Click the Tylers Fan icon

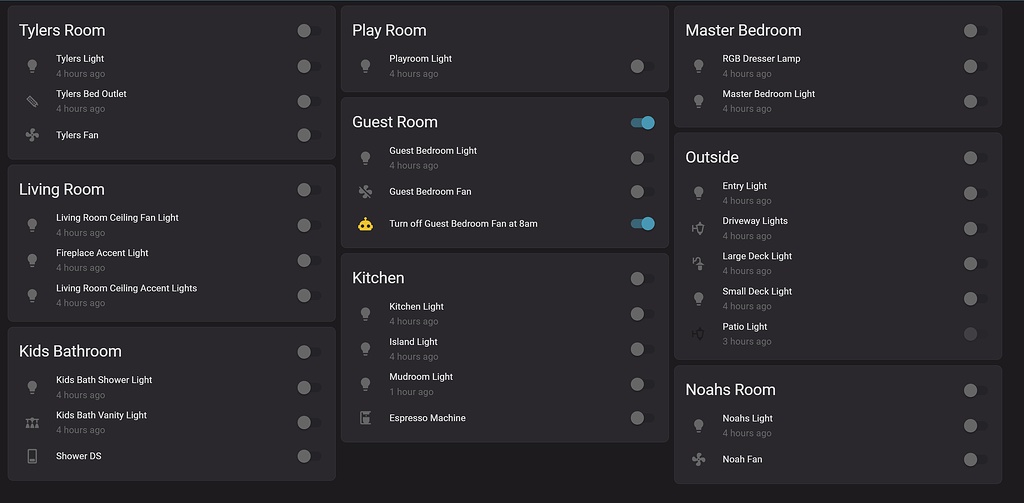[x=32, y=135]
